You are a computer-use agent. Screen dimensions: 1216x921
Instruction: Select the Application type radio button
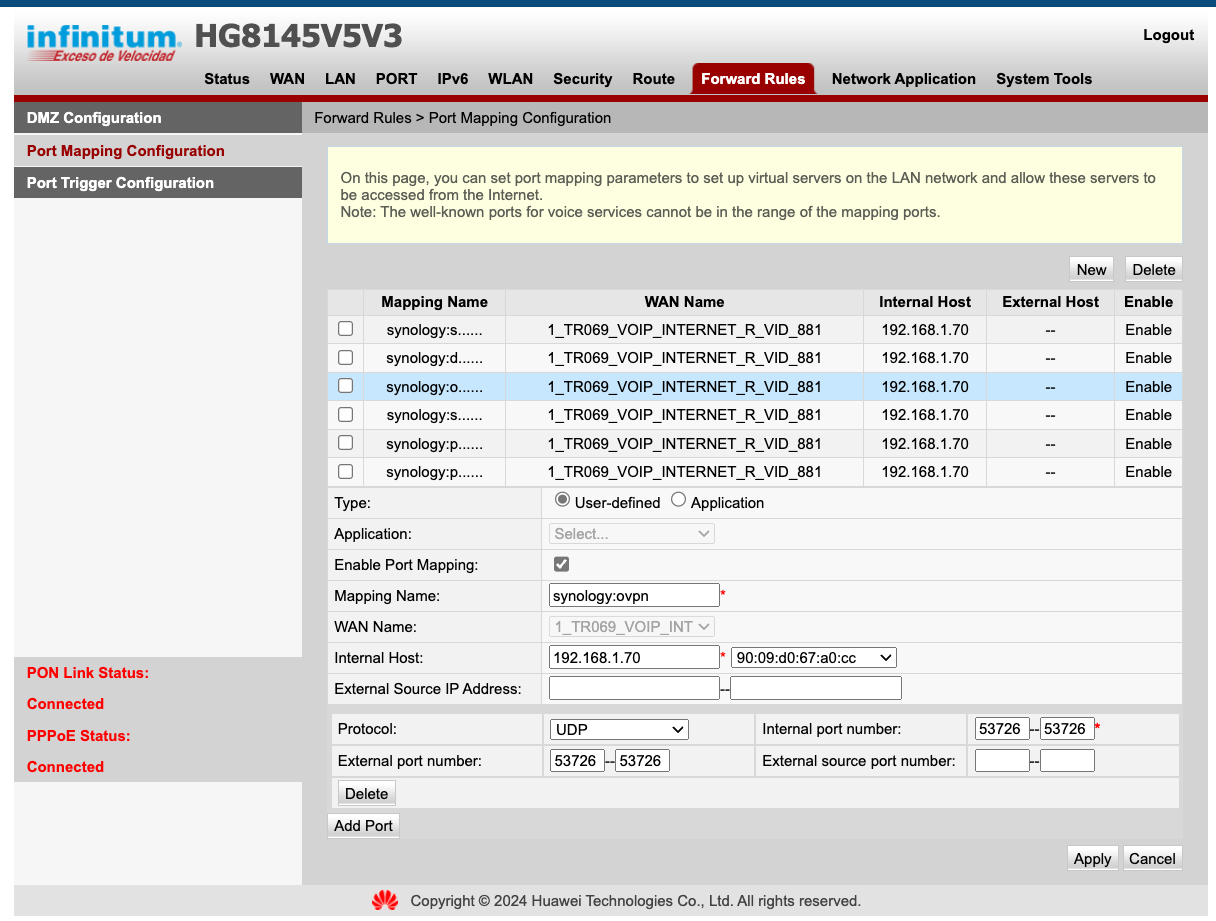679,500
